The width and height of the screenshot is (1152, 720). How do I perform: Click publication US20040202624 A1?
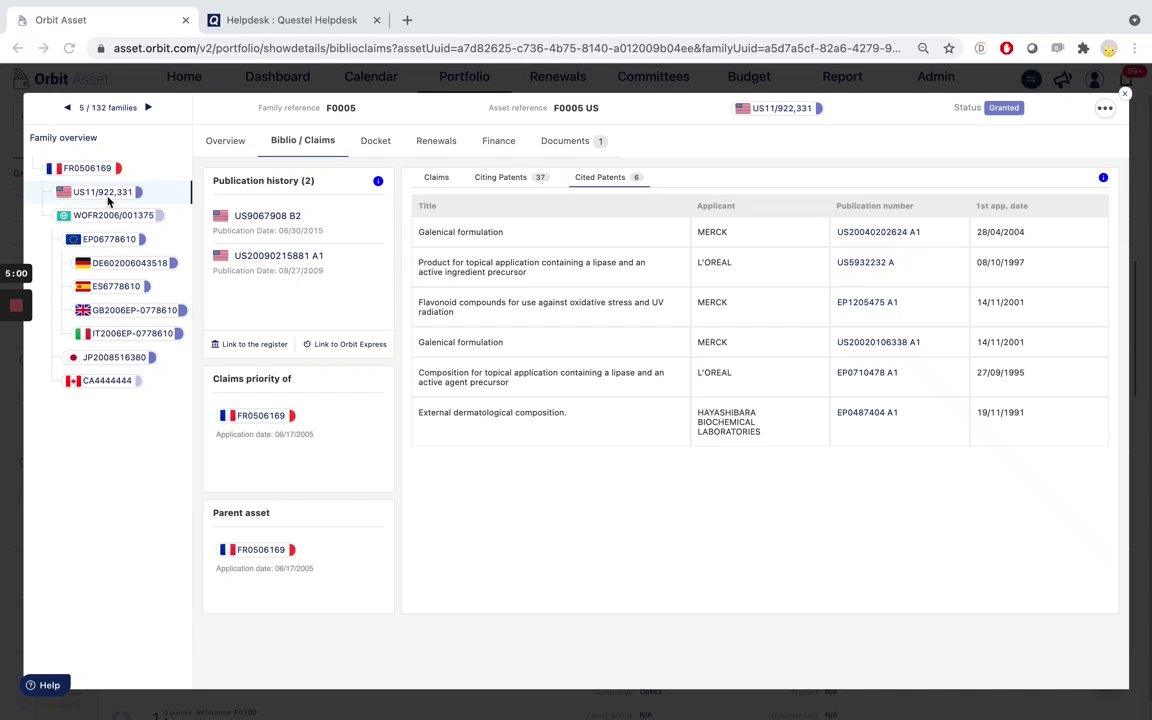click(x=878, y=232)
